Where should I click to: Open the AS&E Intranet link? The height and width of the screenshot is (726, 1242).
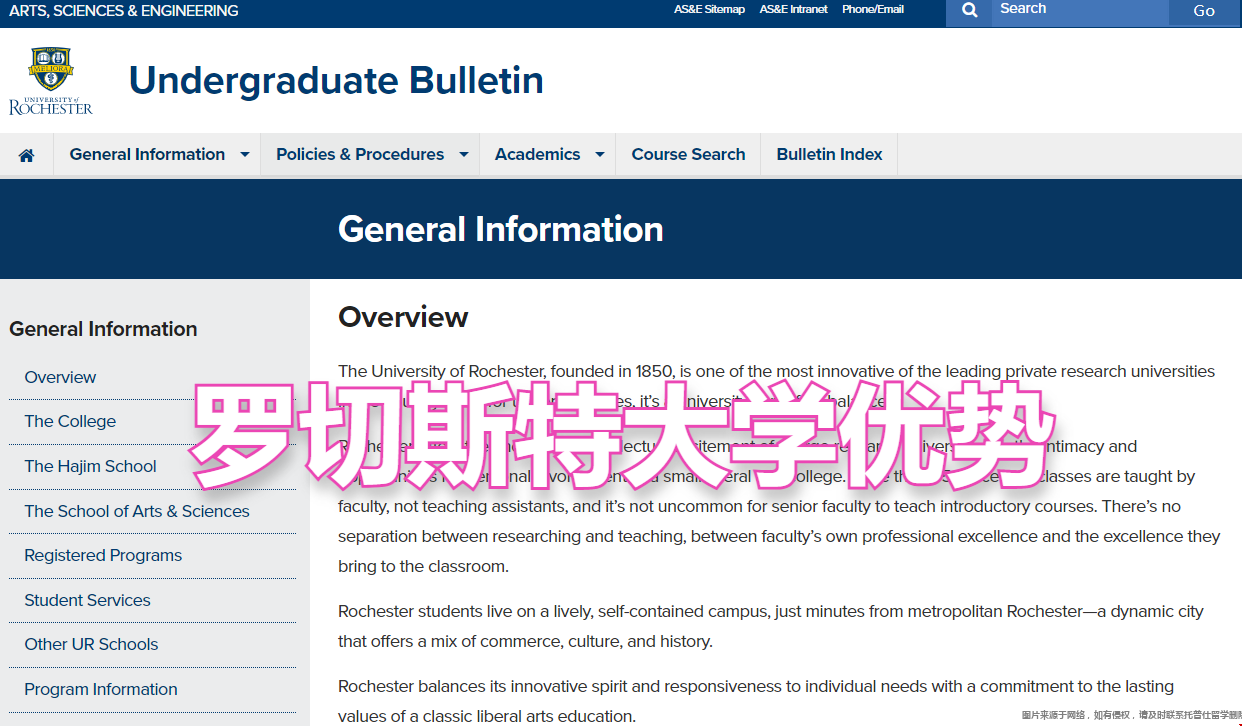793,9
